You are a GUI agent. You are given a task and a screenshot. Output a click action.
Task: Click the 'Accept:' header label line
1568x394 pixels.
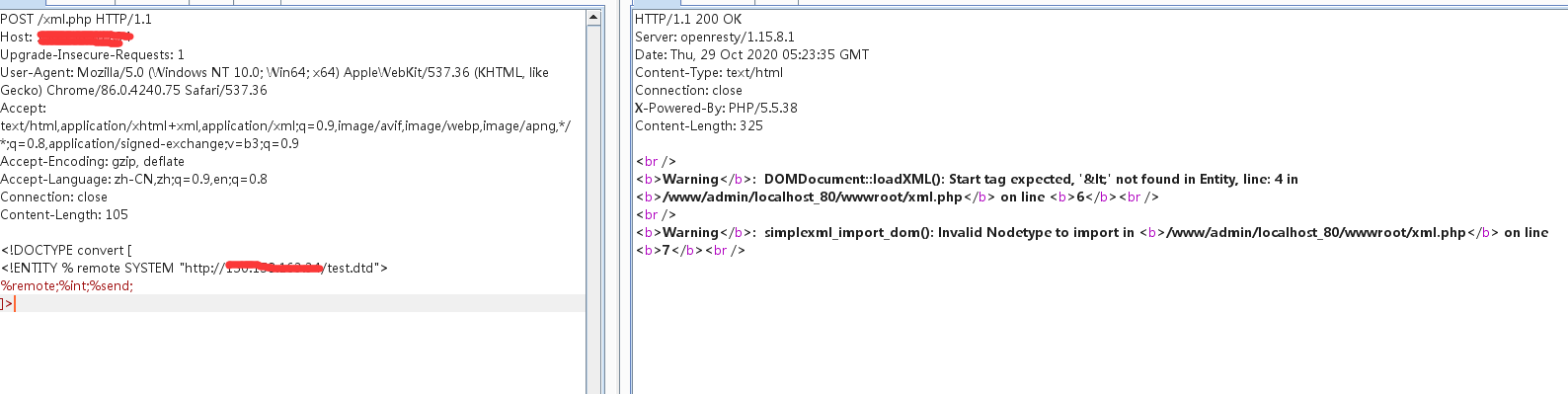click(x=24, y=108)
